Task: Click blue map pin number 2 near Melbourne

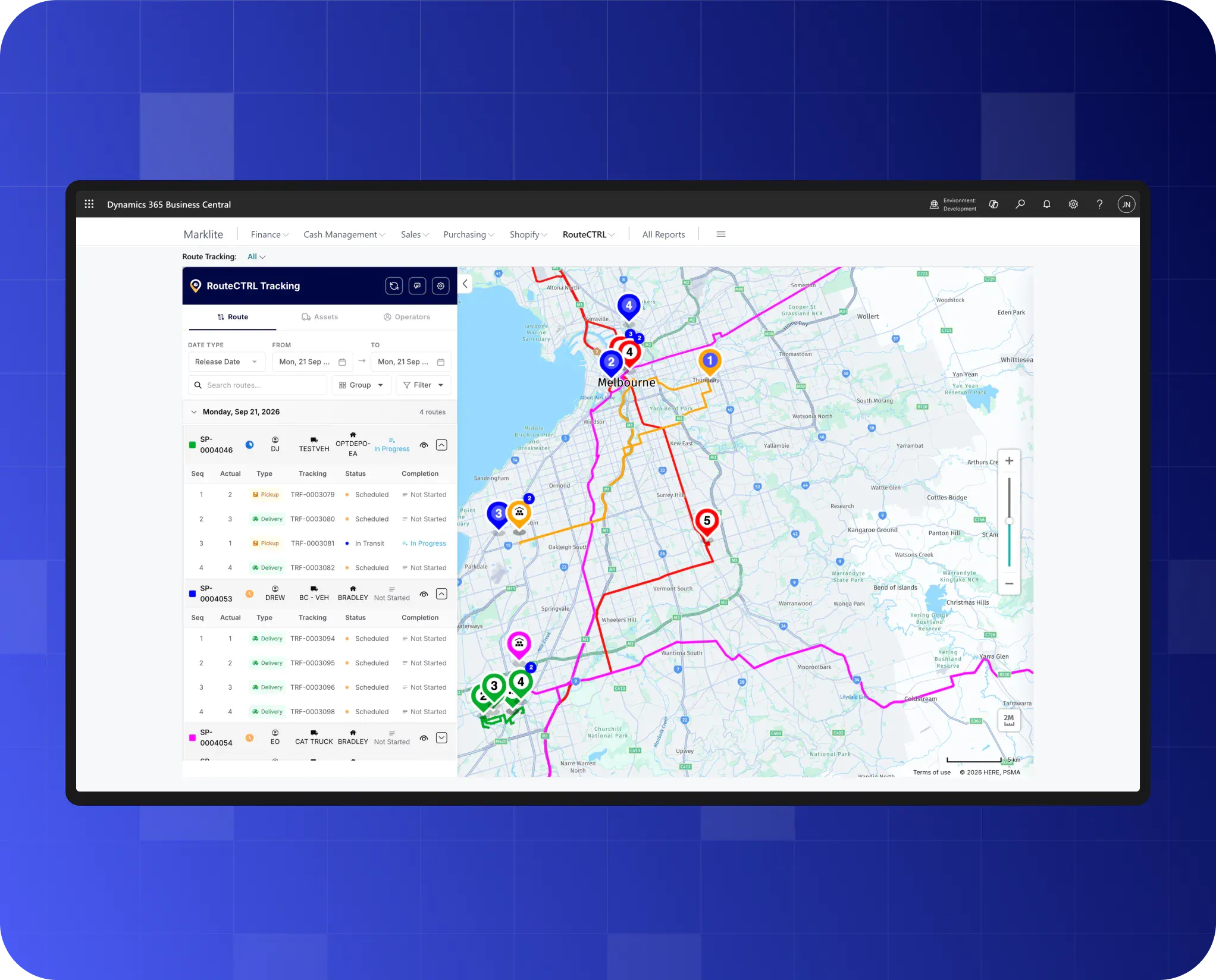Action: coord(611,363)
